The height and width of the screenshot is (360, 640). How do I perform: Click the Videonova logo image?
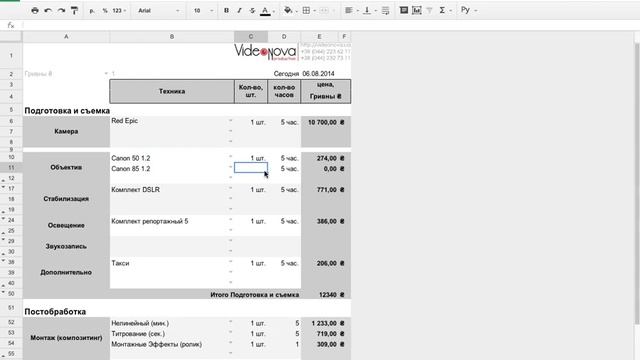(x=265, y=52)
